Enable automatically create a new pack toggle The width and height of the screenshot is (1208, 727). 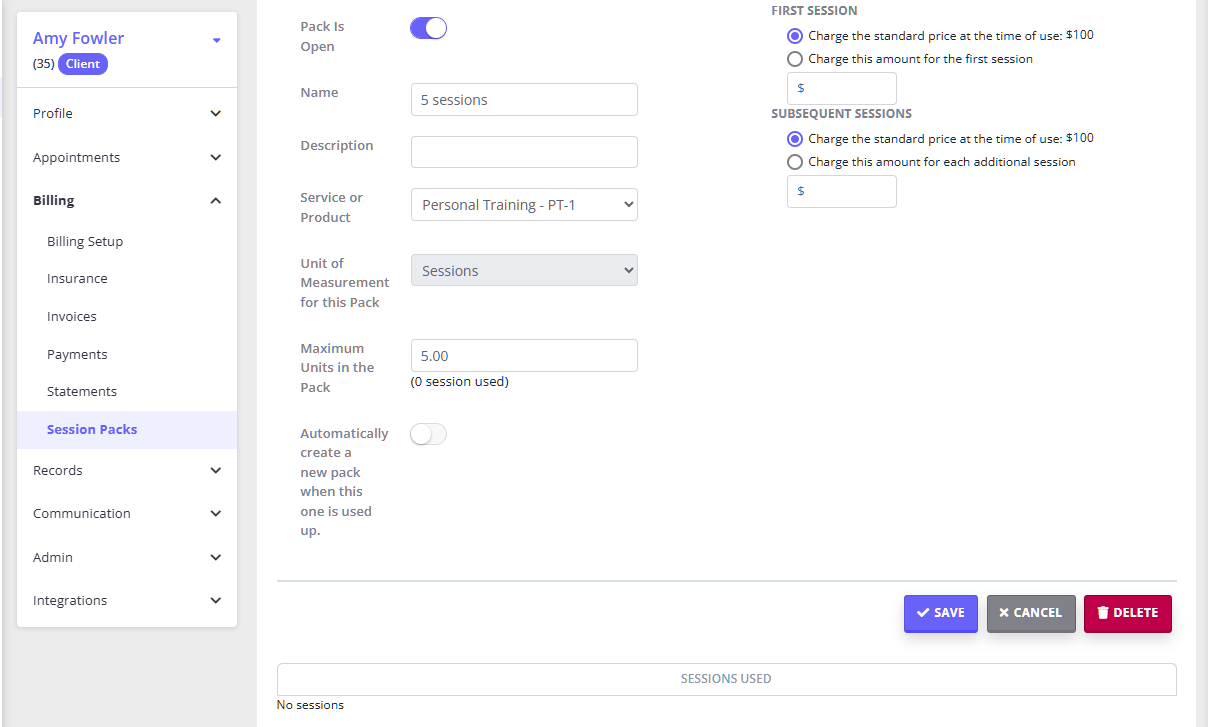(x=428, y=434)
